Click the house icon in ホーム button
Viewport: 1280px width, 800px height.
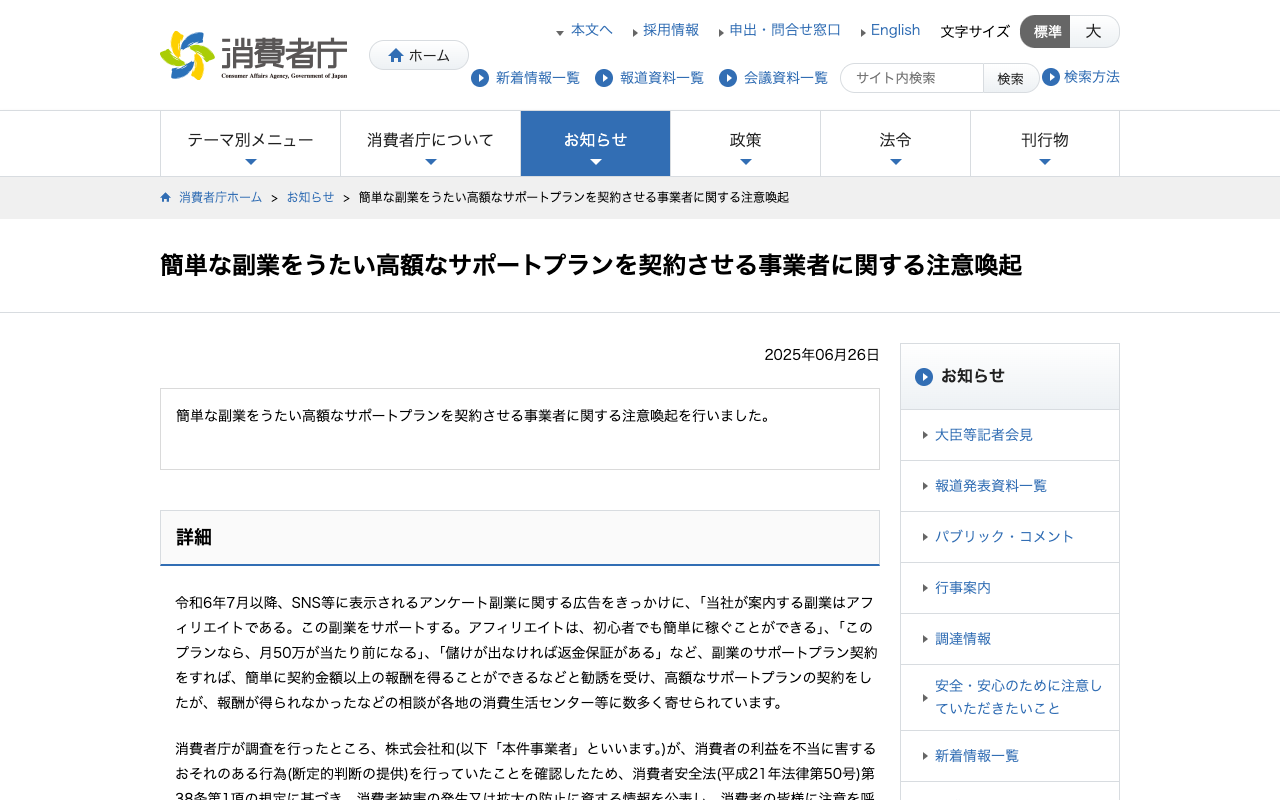pyautogui.click(x=396, y=55)
